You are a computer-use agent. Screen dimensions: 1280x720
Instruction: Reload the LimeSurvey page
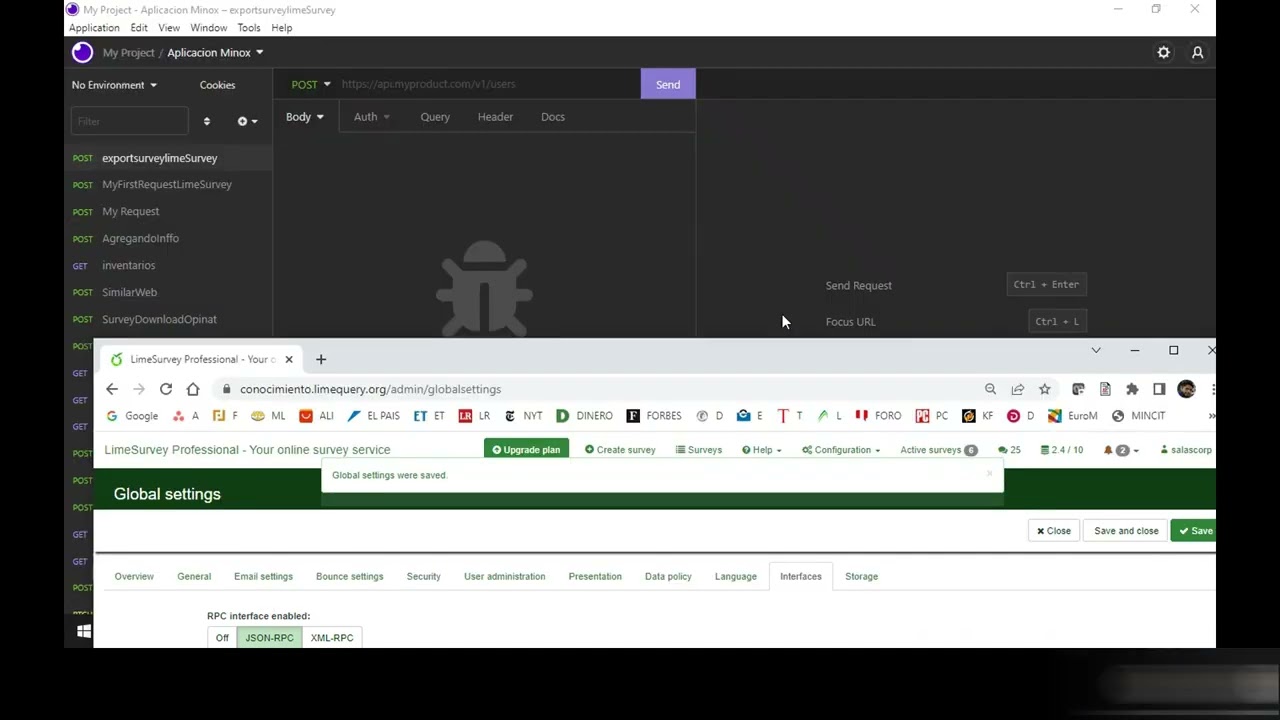coord(166,389)
